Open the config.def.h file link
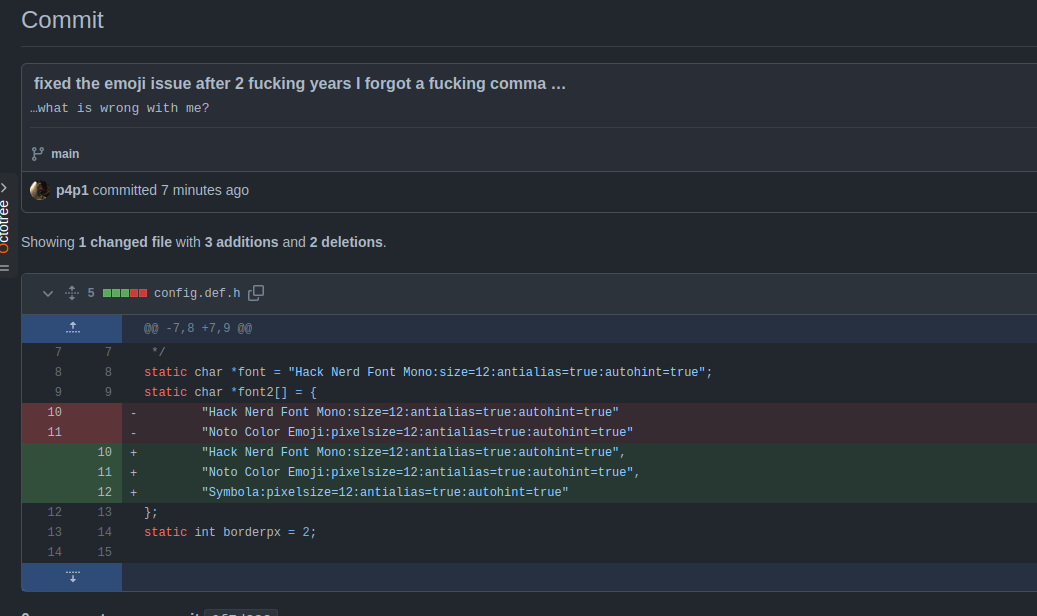This screenshot has width=1037, height=616. pyautogui.click(x=197, y=293)
